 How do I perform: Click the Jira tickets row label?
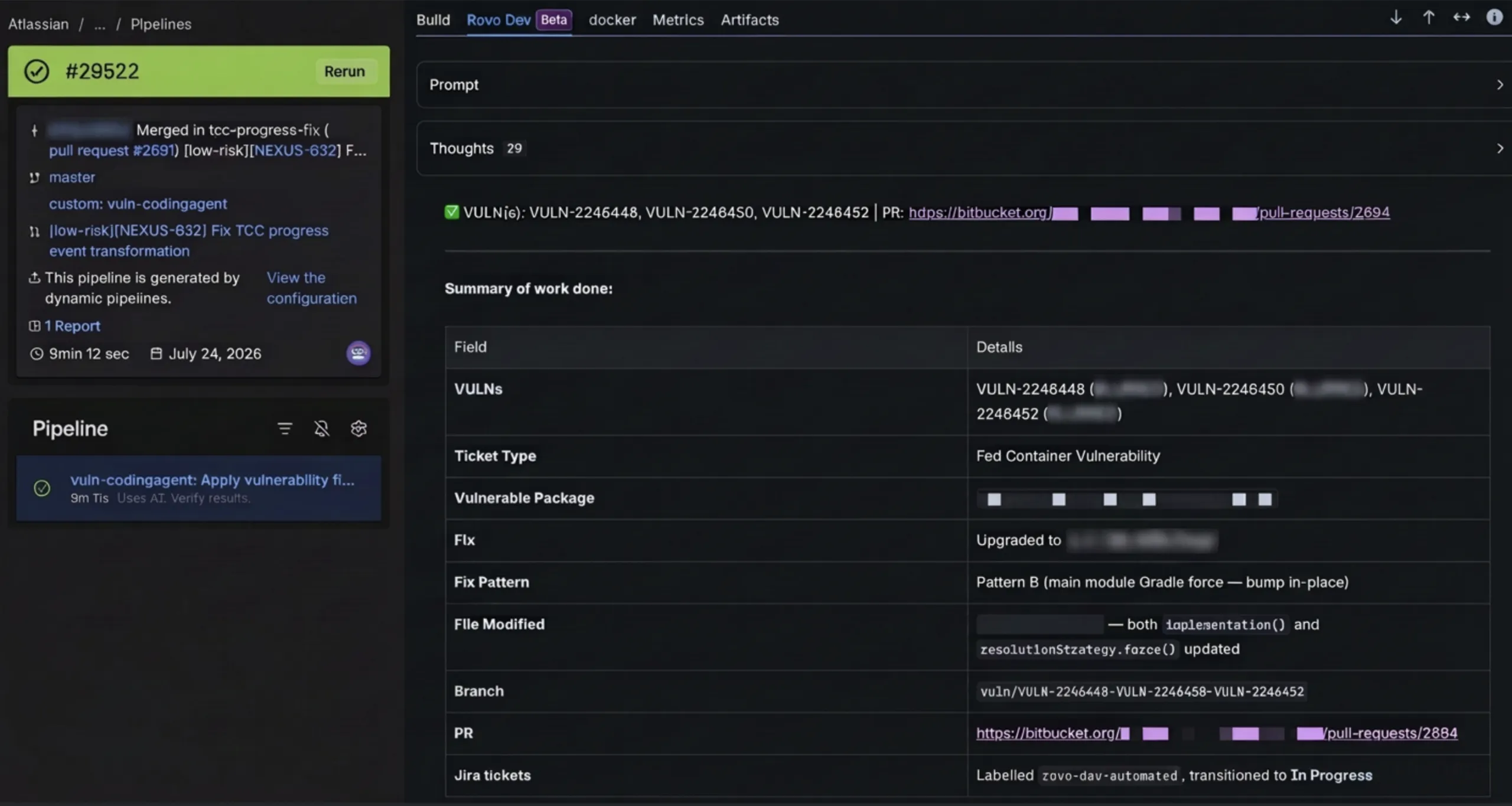click(x=492, y=775)
